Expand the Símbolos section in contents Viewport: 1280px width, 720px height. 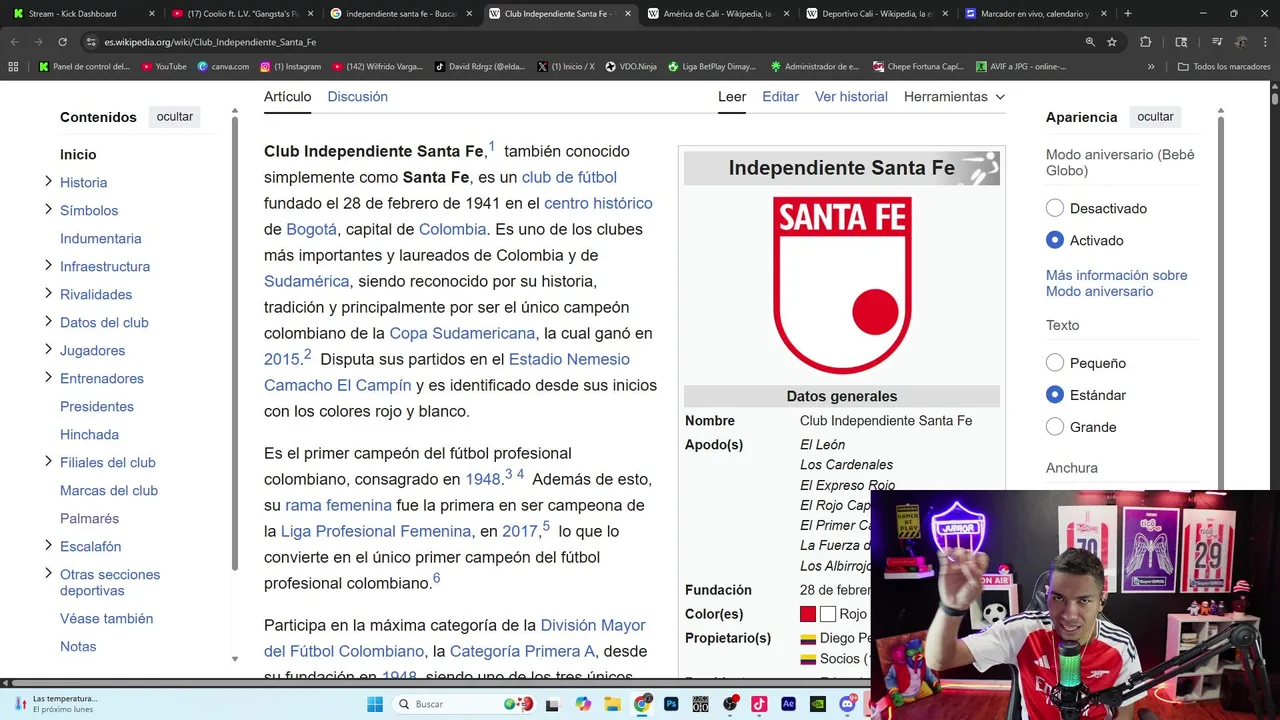[x=48, y=209]
